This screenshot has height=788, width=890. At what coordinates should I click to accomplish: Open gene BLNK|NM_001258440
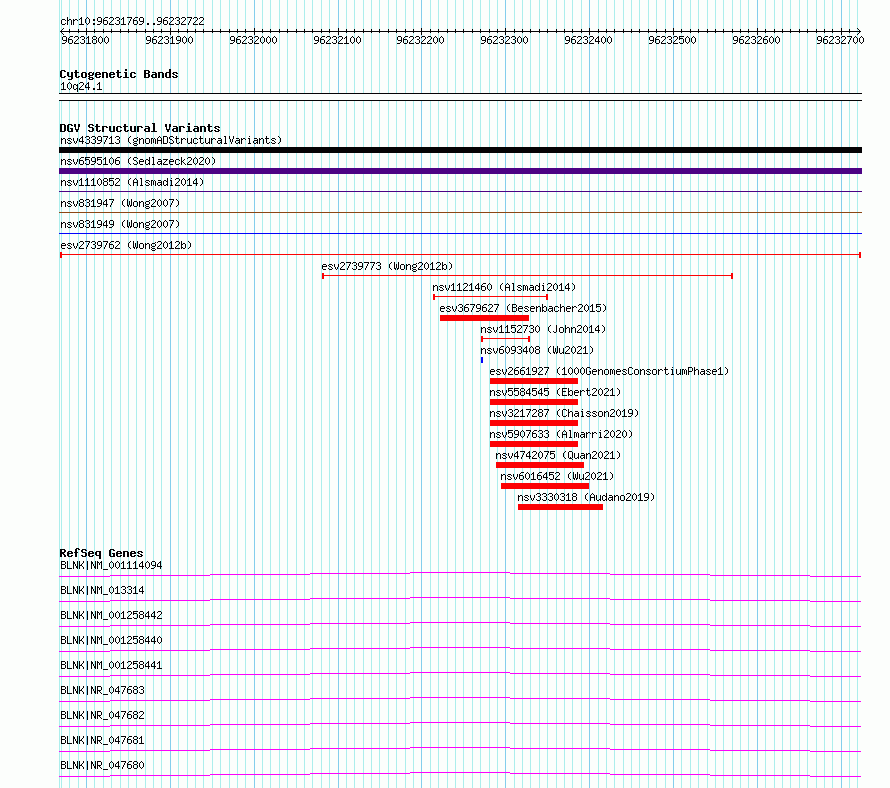[x=111, y=640]
